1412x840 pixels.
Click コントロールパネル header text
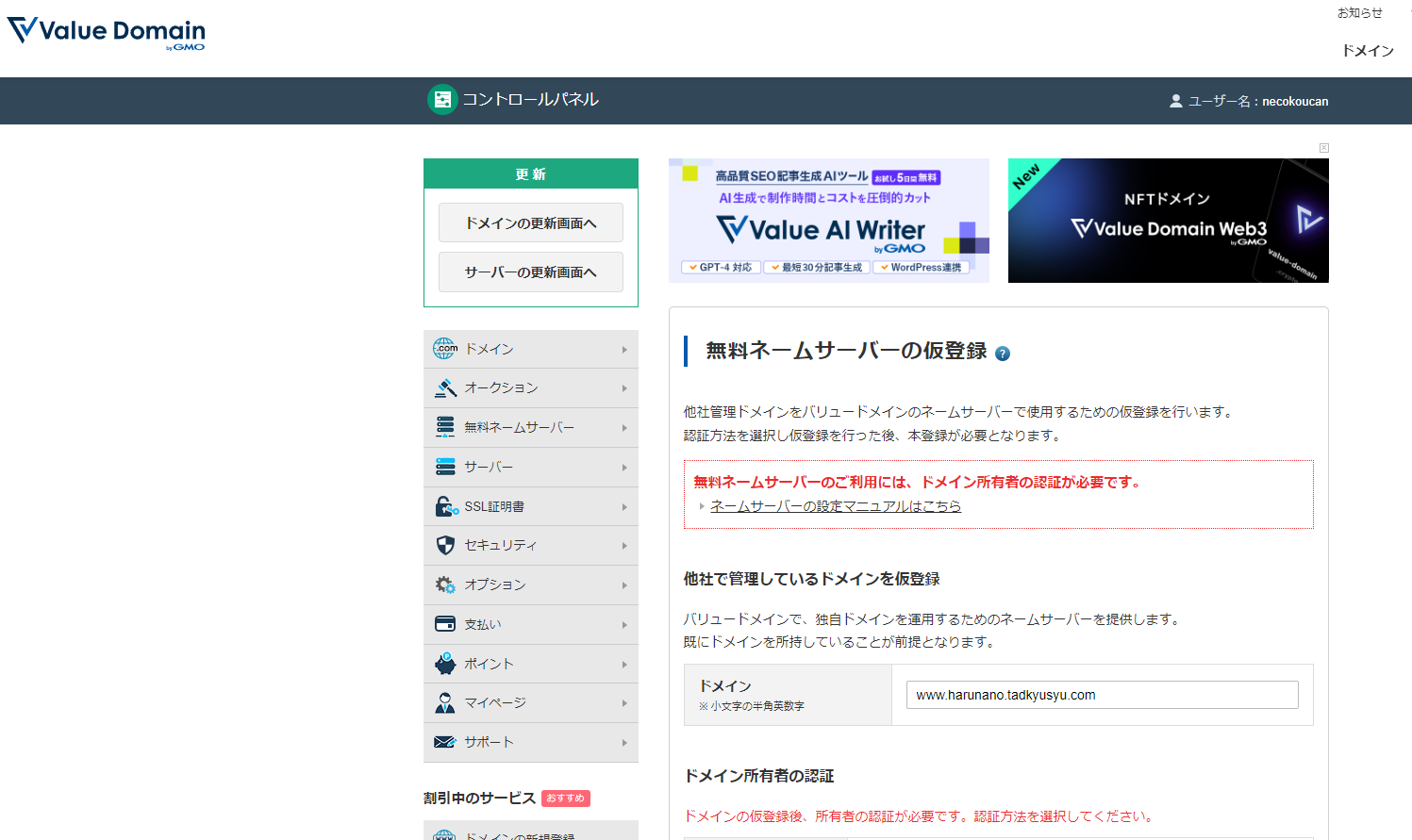coord(530,99)
